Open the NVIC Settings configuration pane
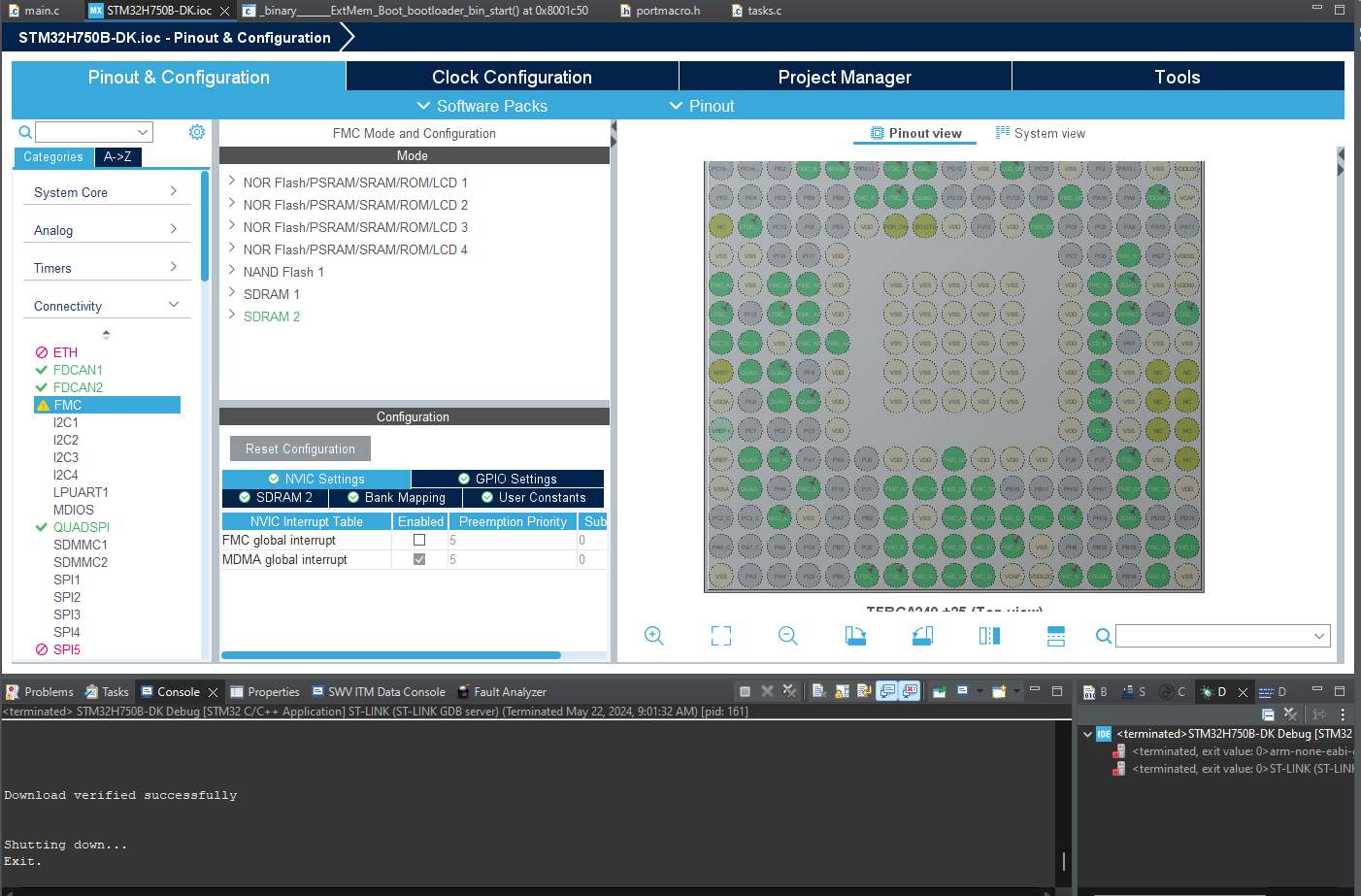This screenshot has height=896, width=1361. click(316, 479)
